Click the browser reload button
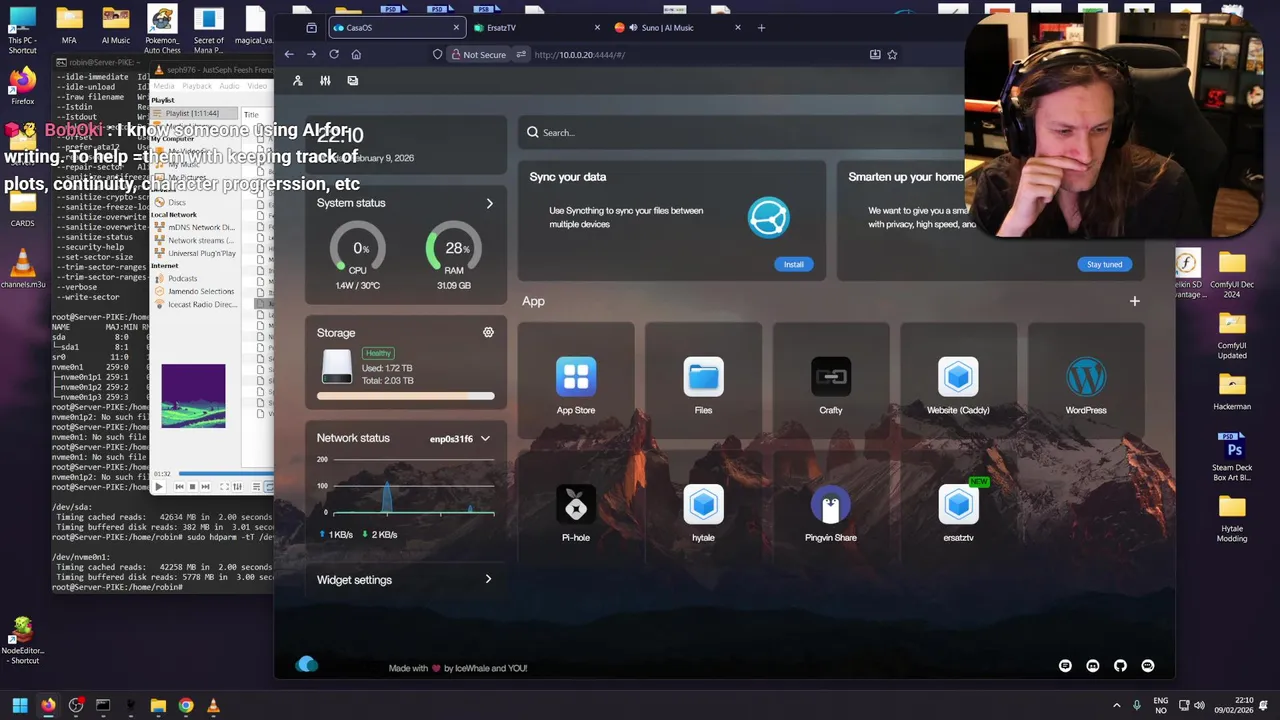1280x720 pixels. click(334, 54)
